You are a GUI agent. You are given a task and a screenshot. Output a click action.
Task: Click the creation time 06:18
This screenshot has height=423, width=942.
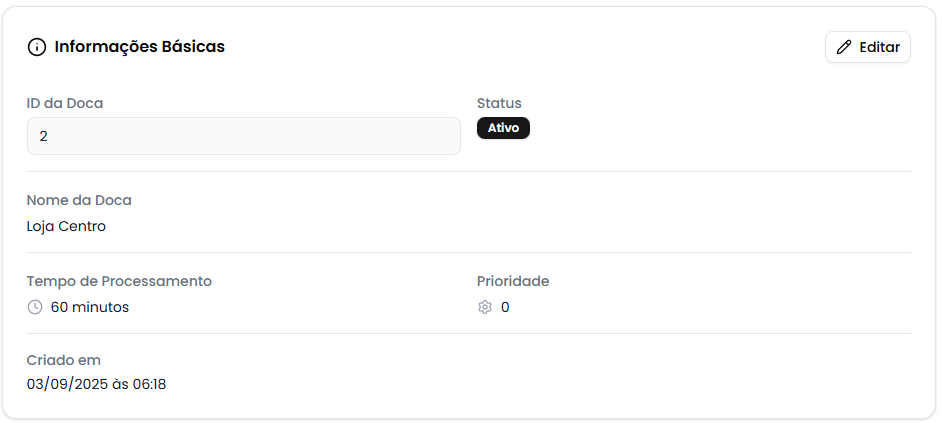tap(149, 384)
